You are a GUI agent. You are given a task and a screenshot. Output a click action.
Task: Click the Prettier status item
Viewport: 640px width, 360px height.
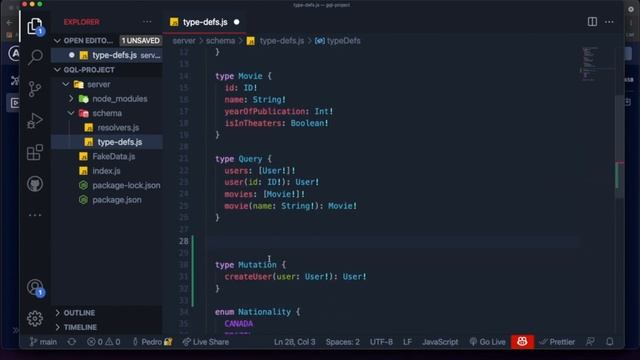coord(557,342)
